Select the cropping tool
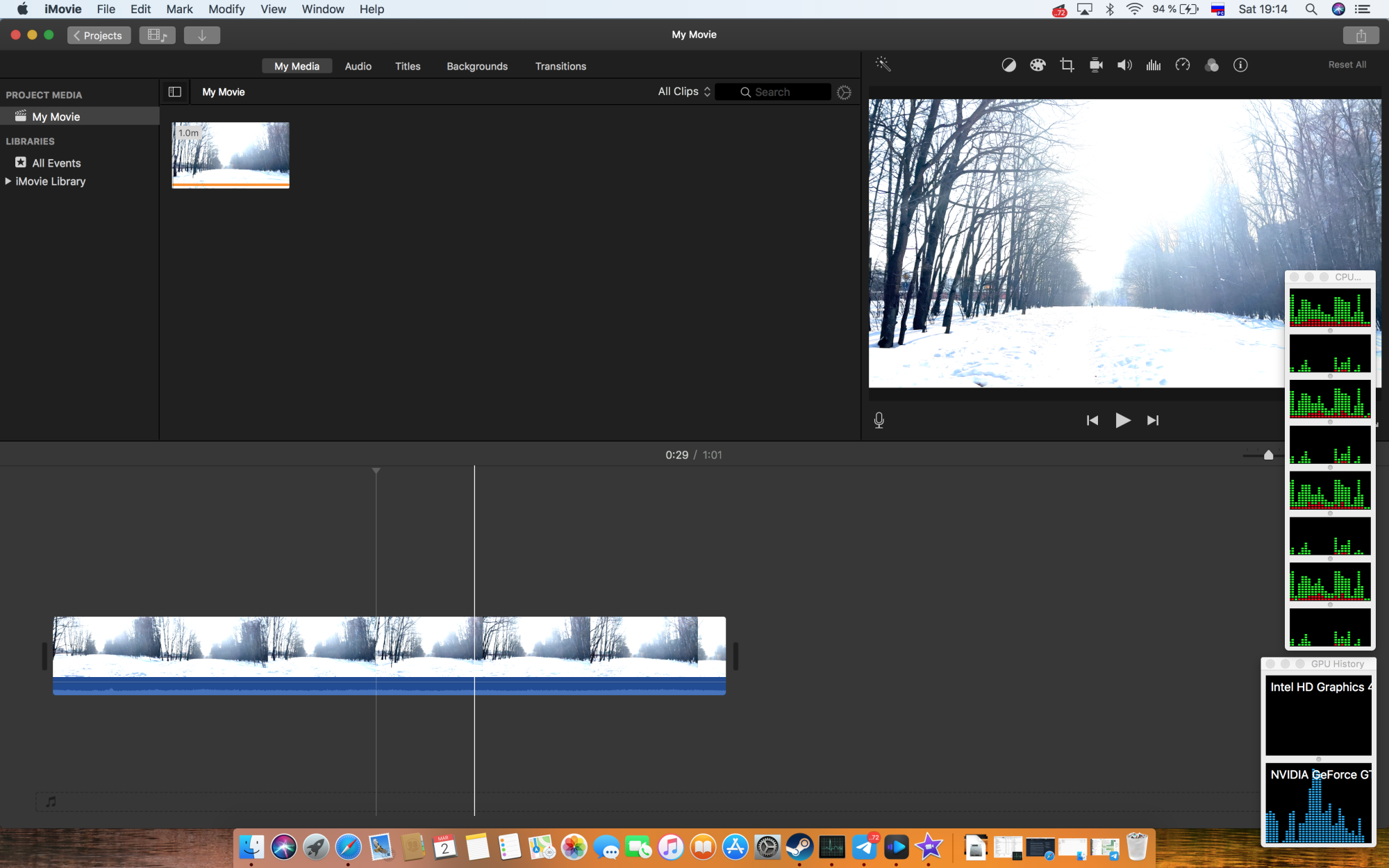This screenshot has width=1389, height=868. [x=1067, y=65]
